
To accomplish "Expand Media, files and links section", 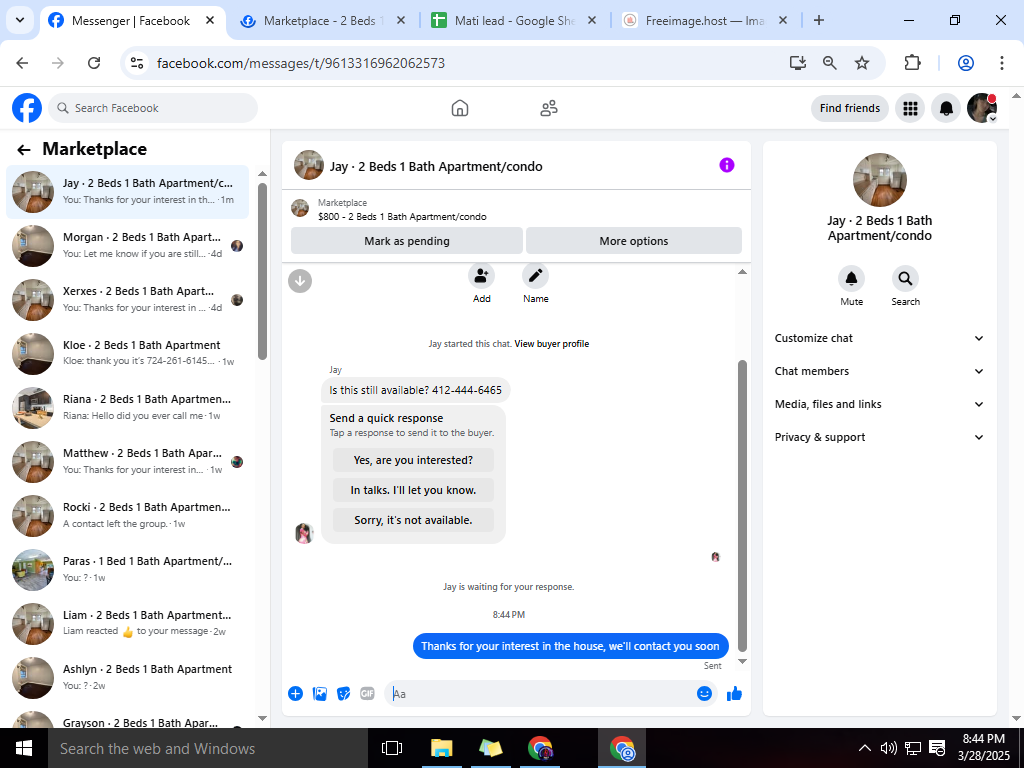I will point(879,404).
